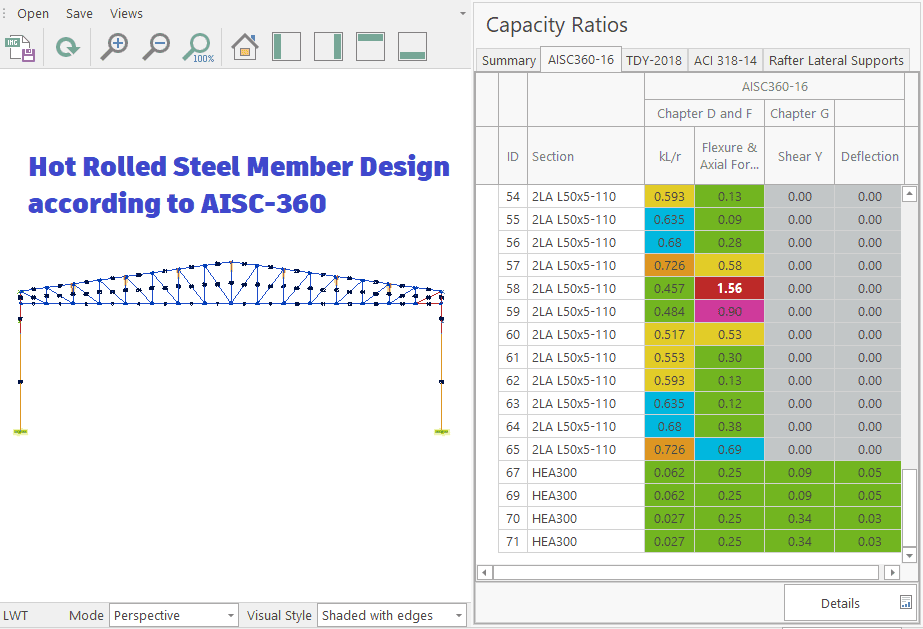923x629 pixels.
Task: Click the refresh view icon
Action: point(67,47)
